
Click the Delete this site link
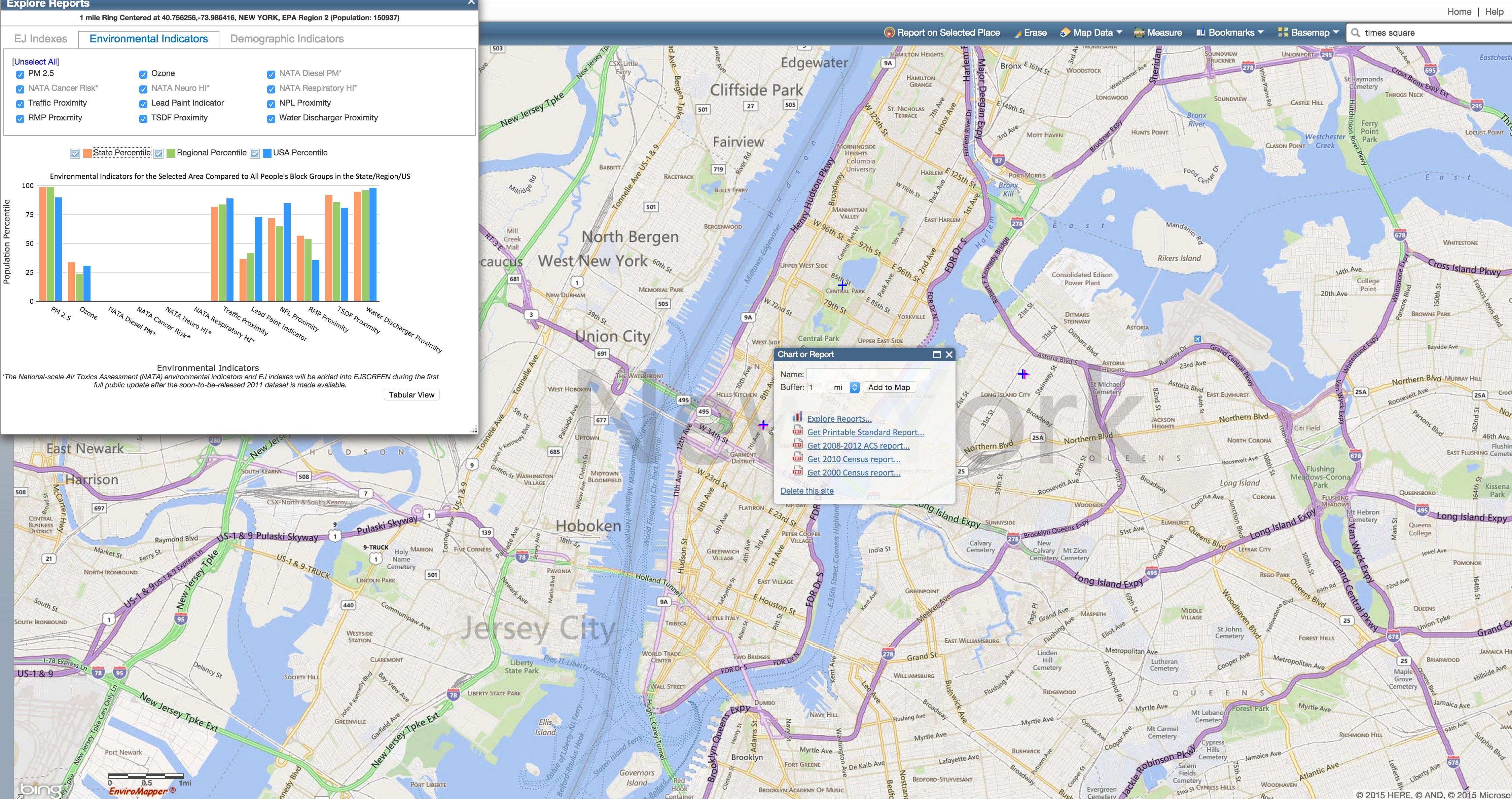(806, 491)
